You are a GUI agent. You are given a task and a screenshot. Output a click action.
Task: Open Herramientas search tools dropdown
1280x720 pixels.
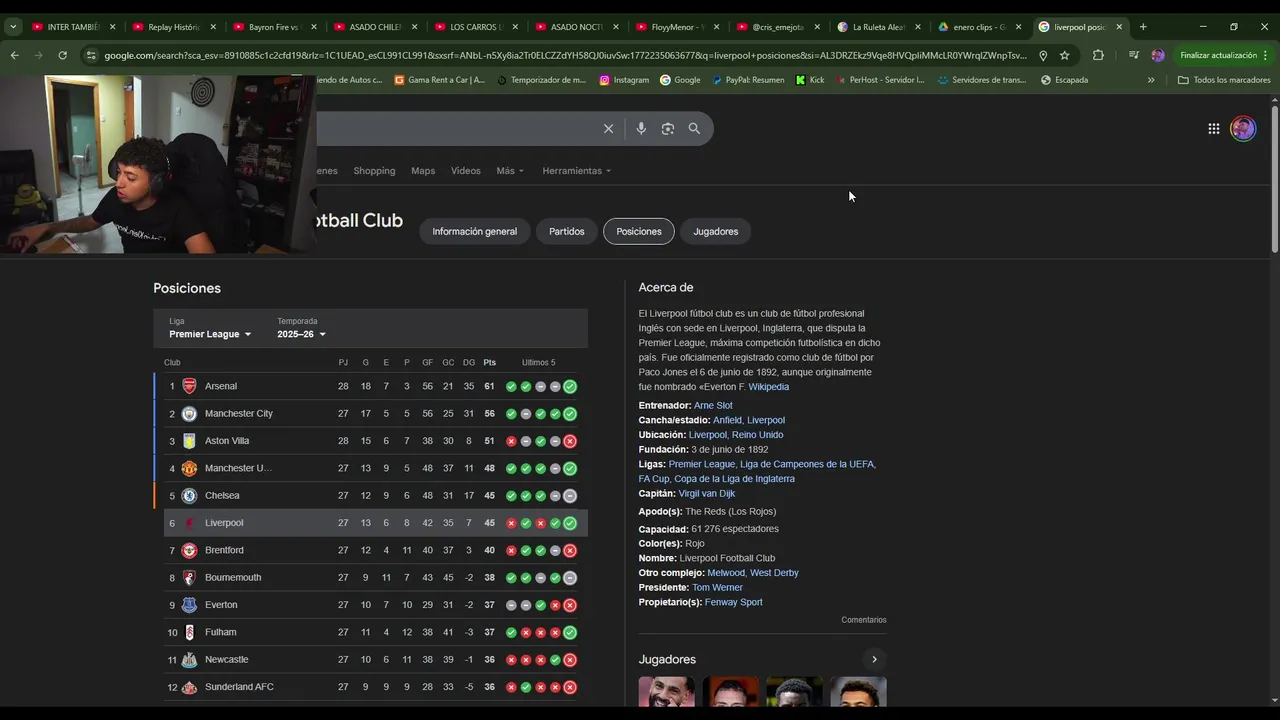click(577, 171)
